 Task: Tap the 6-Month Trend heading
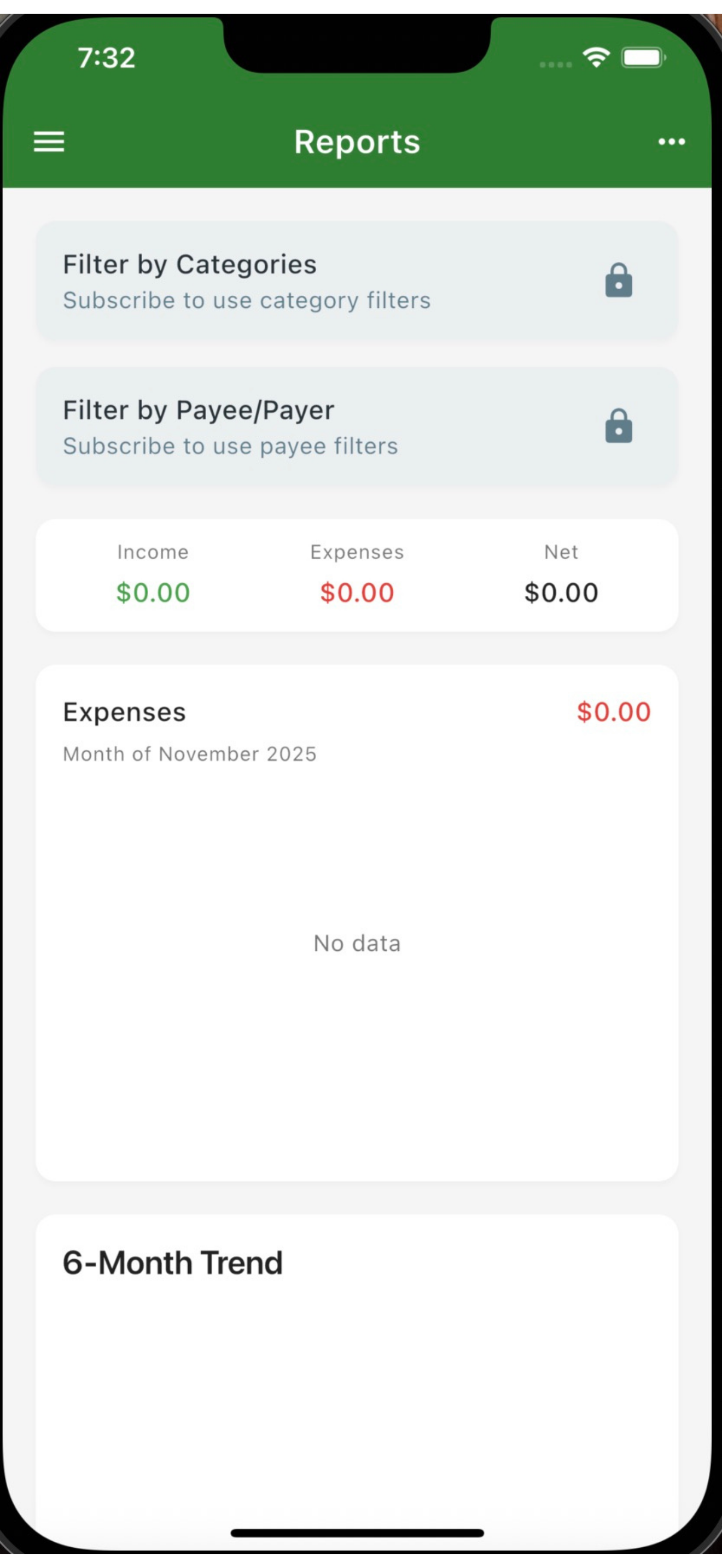173,1263
